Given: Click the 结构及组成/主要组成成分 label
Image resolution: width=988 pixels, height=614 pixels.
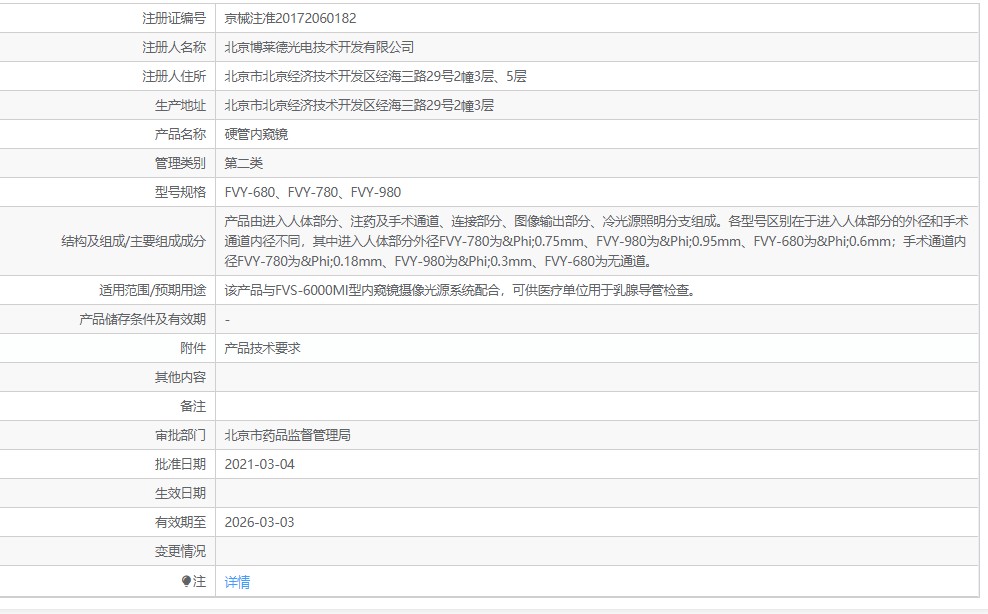Looking at the screenshot, I should pos(134,241).
